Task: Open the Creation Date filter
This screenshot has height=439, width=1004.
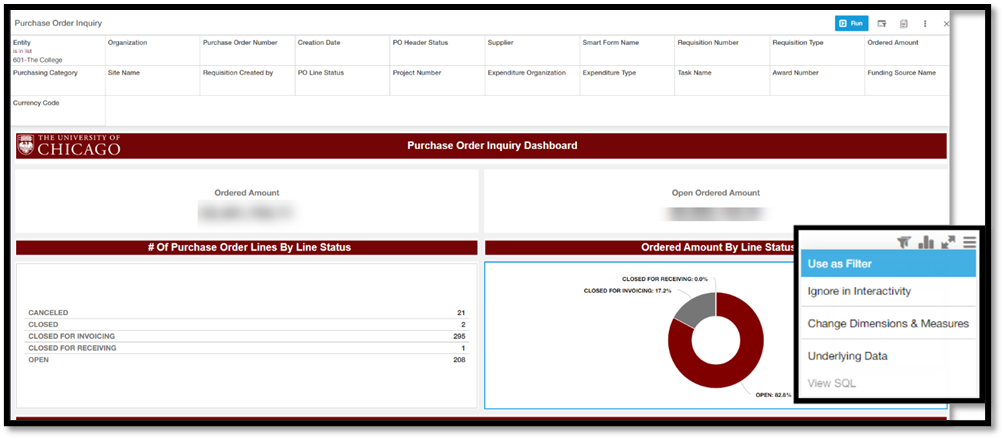Action: (x=343, y=51)
